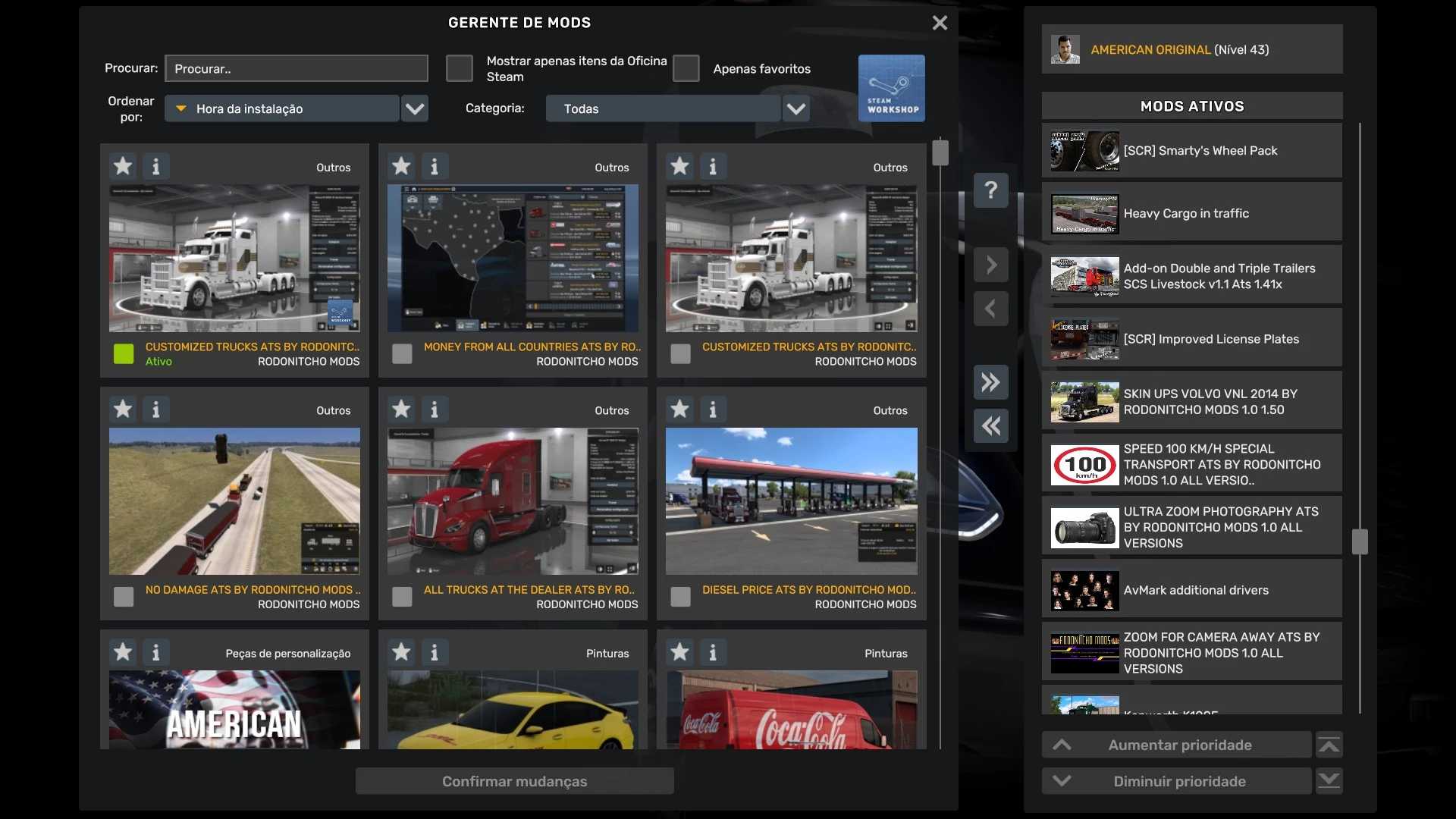
Task: Deactivate selected mod with single left arrow
Action: [990, 309]
